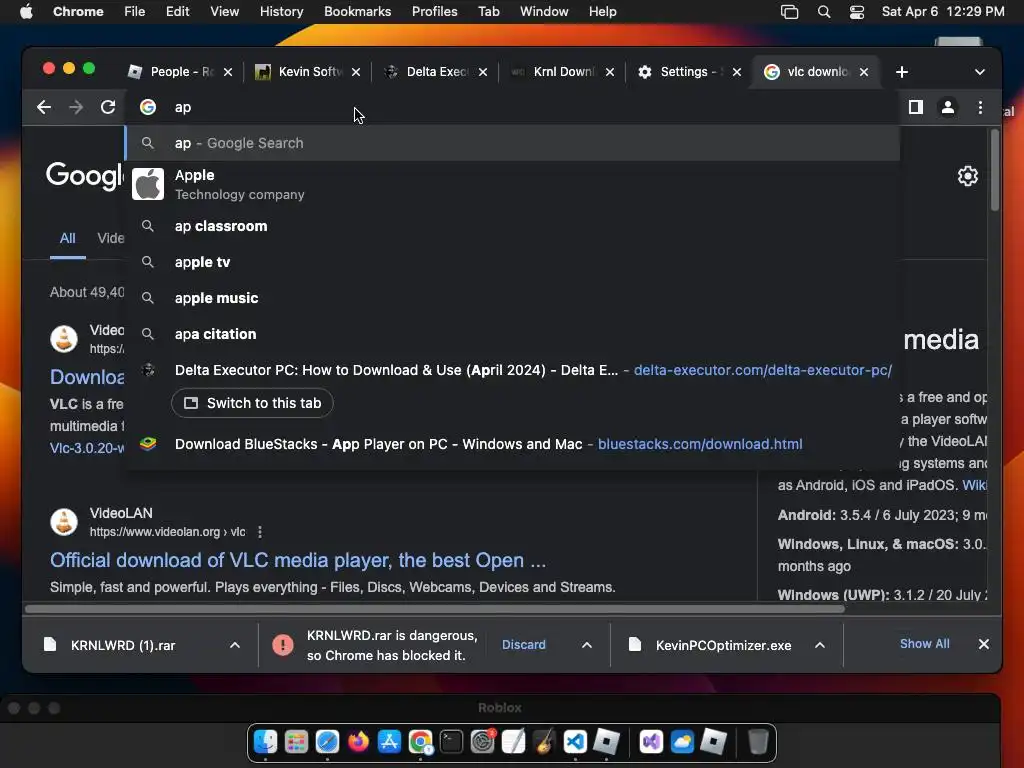Select the 'apple music' suggestion
The image size is (1024, 768).
tap(512, 298)
